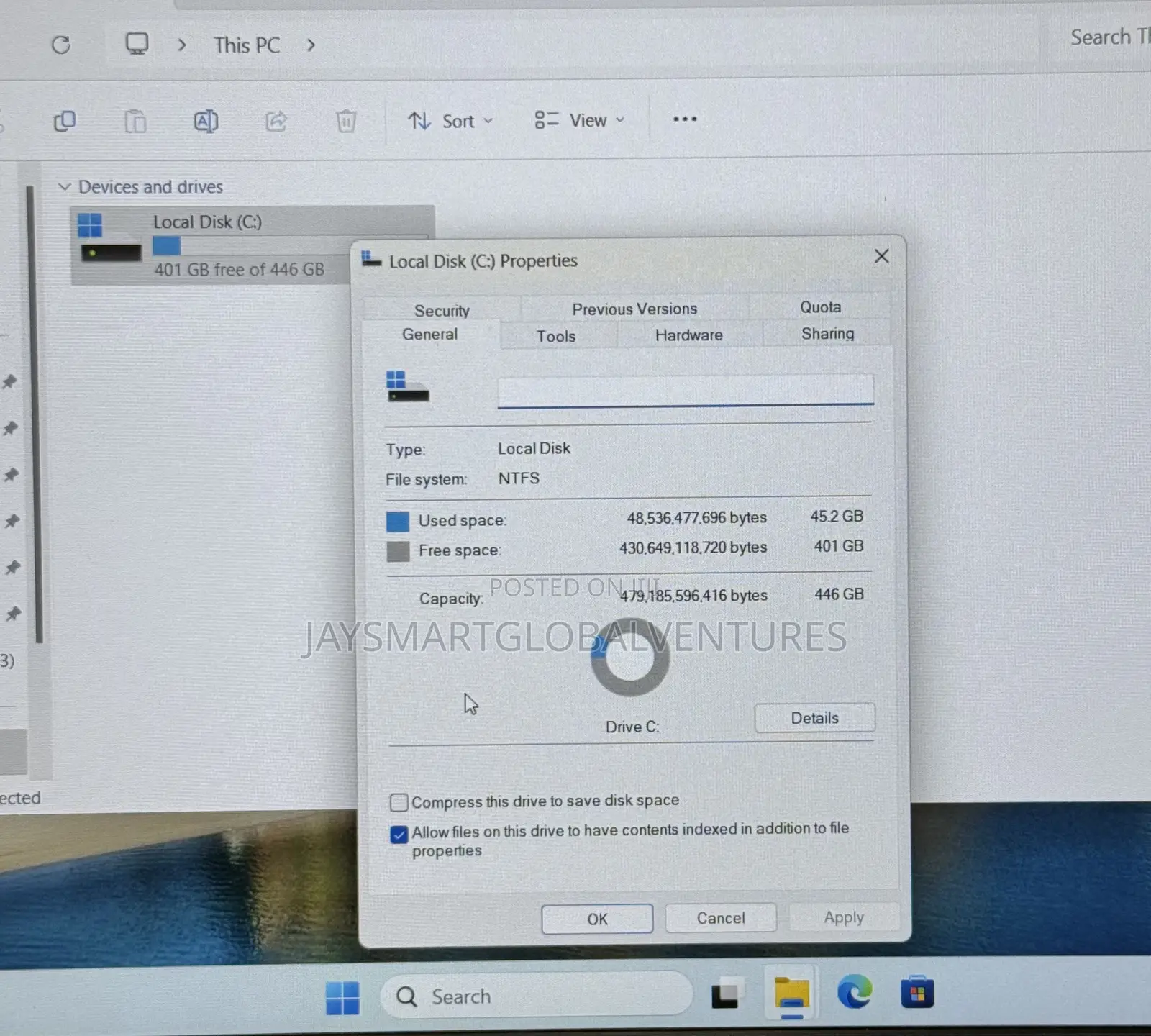Open the Sort dropdown menu
Screen dimensions: 1151x1036
(x=451, y=121)
